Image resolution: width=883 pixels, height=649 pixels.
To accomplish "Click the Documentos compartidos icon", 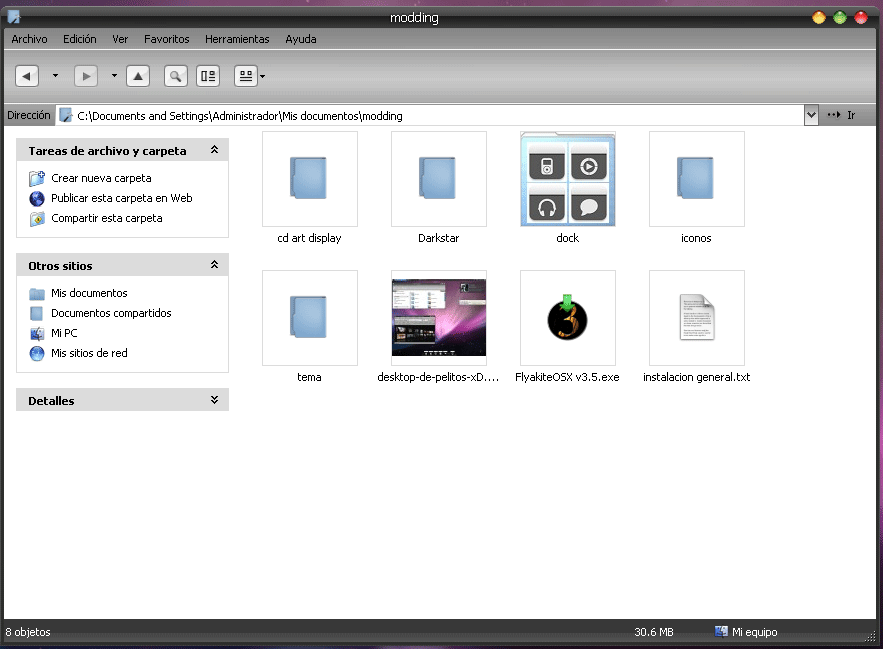I will click(x=37, y=313).
